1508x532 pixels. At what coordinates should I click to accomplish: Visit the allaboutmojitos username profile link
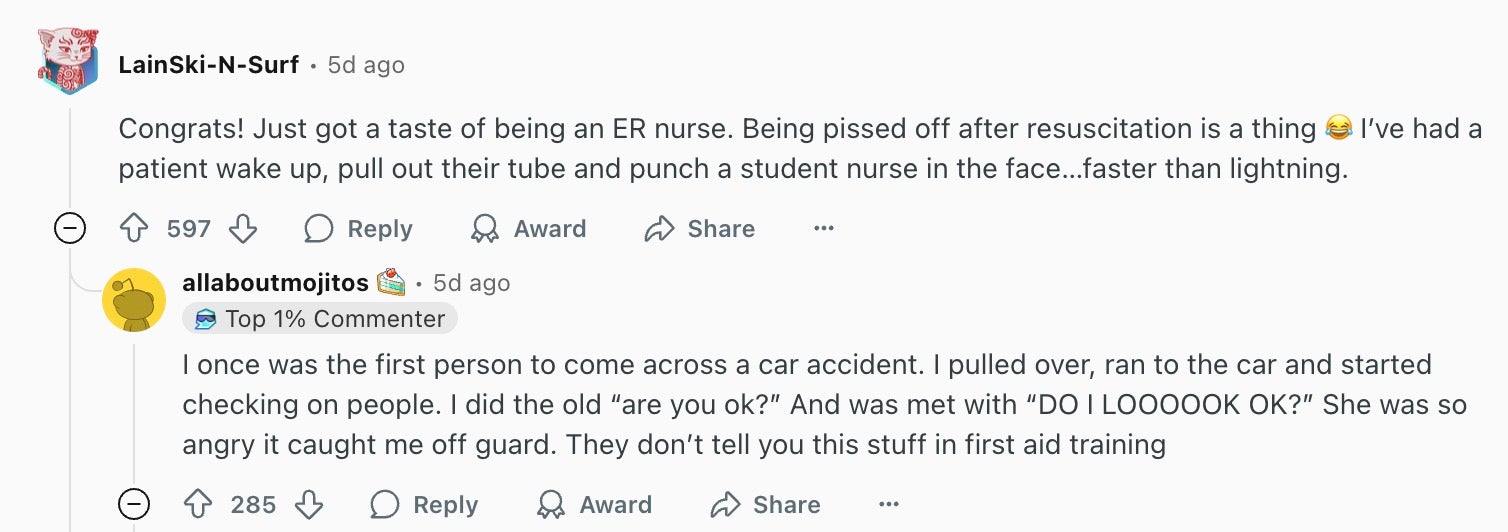[x=275, y=283]
